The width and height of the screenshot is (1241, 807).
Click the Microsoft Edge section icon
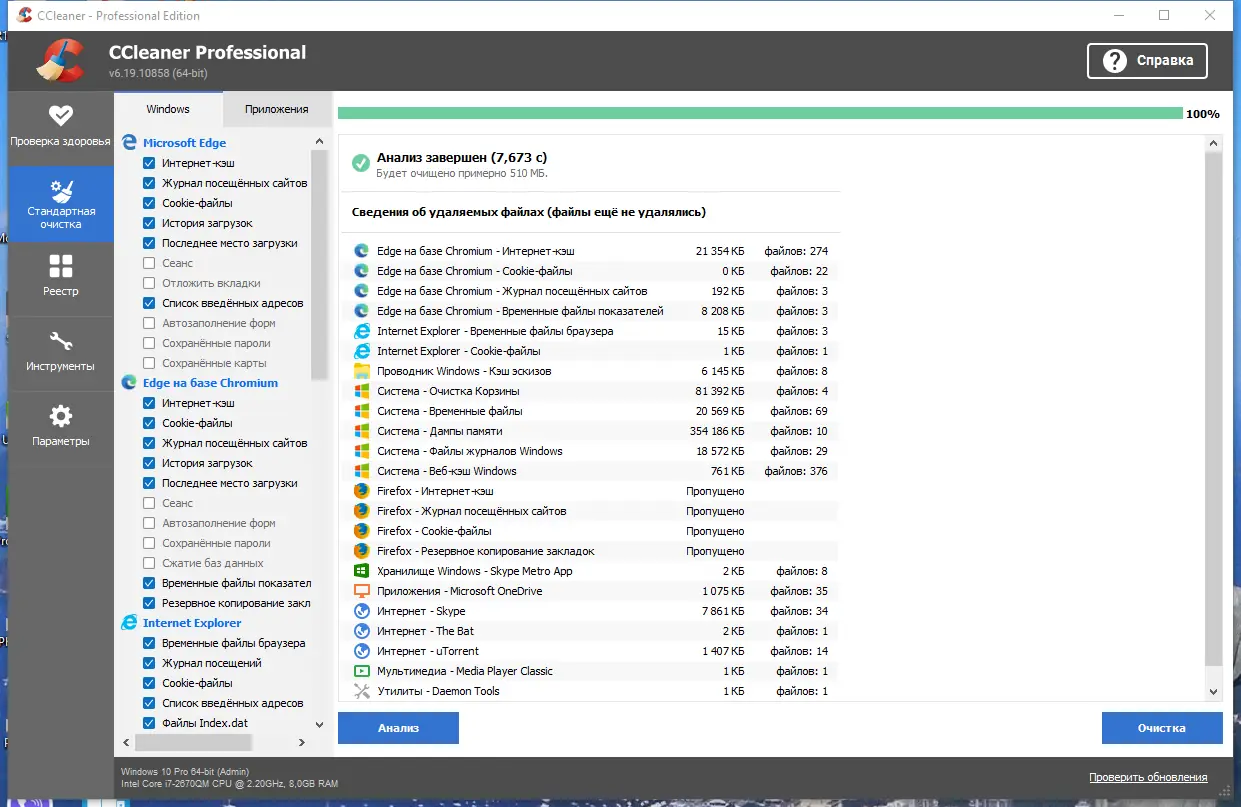pyautogui.click(x=129, y=143)
